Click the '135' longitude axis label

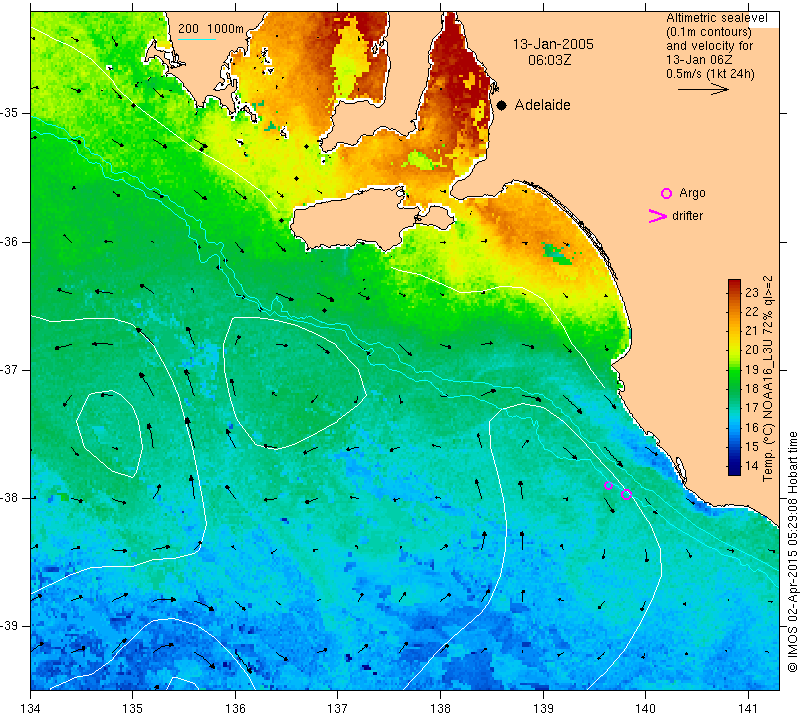pyautogui.click(x=133, y=709)
